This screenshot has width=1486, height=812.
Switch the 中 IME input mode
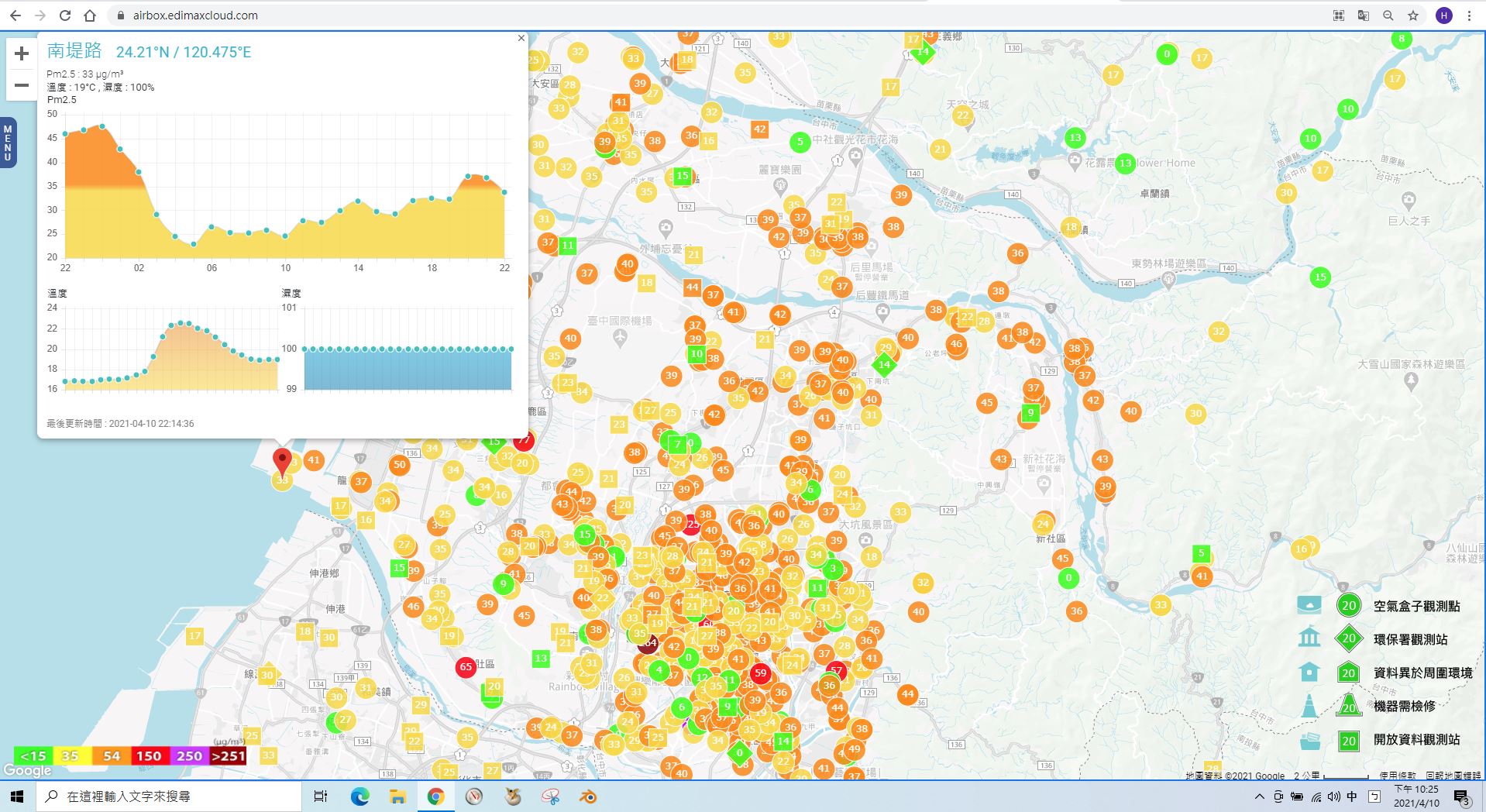point(1352,797)
